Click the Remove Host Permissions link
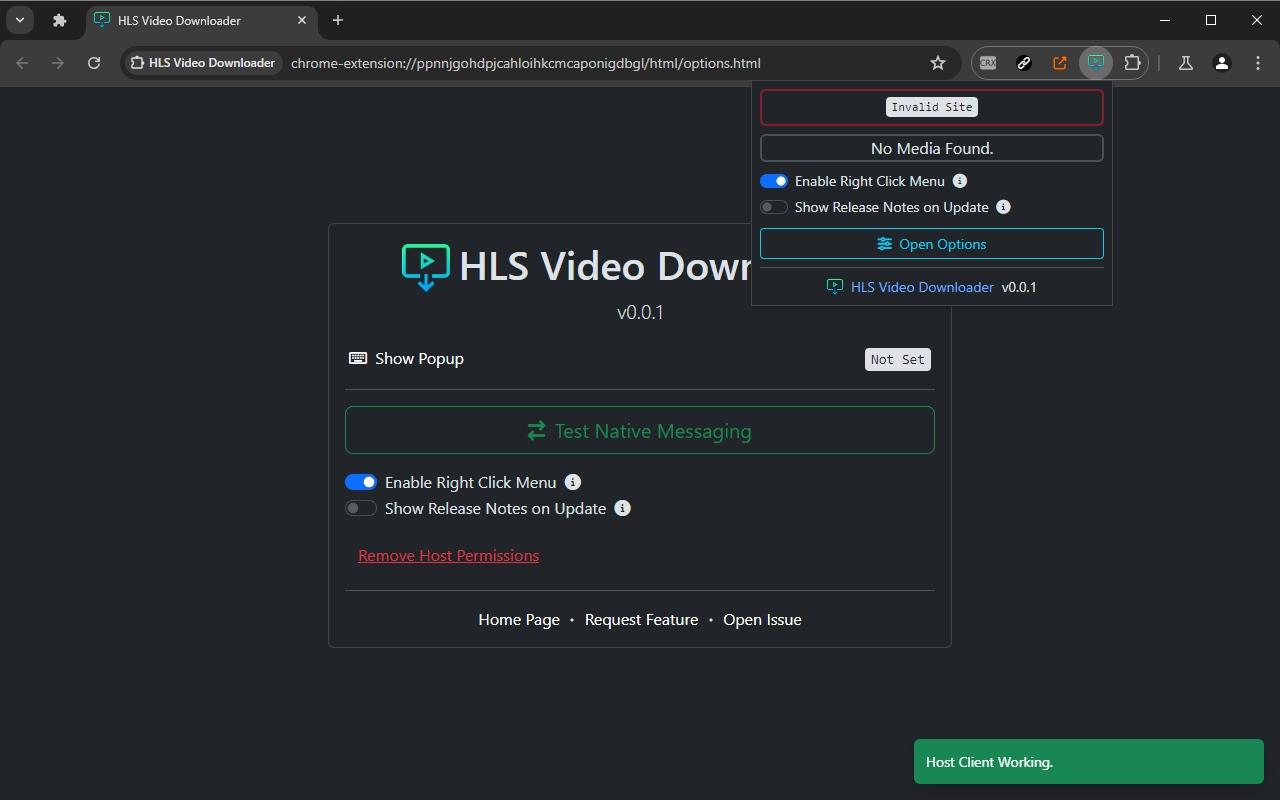The image size is (1280, 800). tap(448, 555)
